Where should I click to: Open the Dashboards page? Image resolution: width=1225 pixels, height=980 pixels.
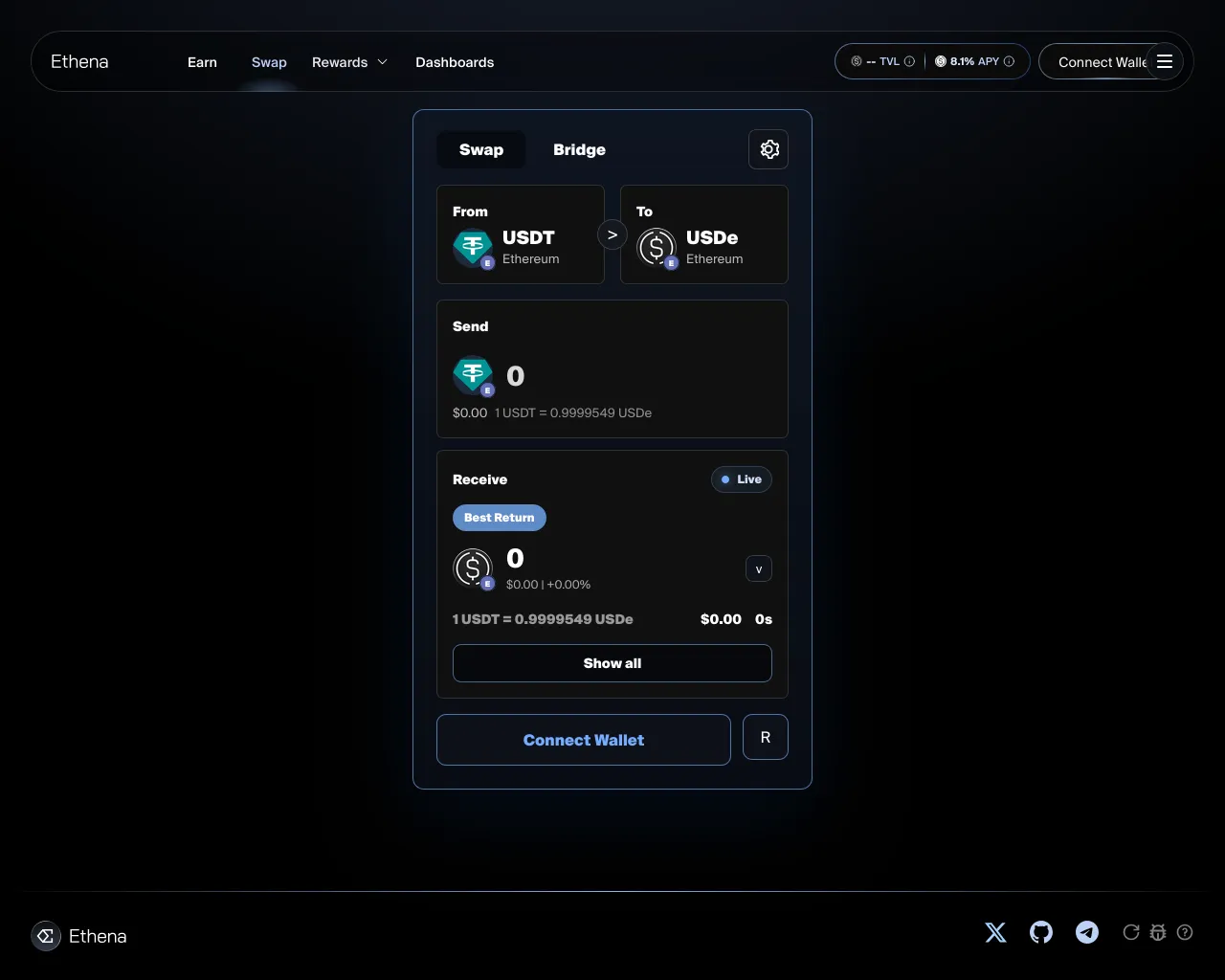(x=455, y=62)
